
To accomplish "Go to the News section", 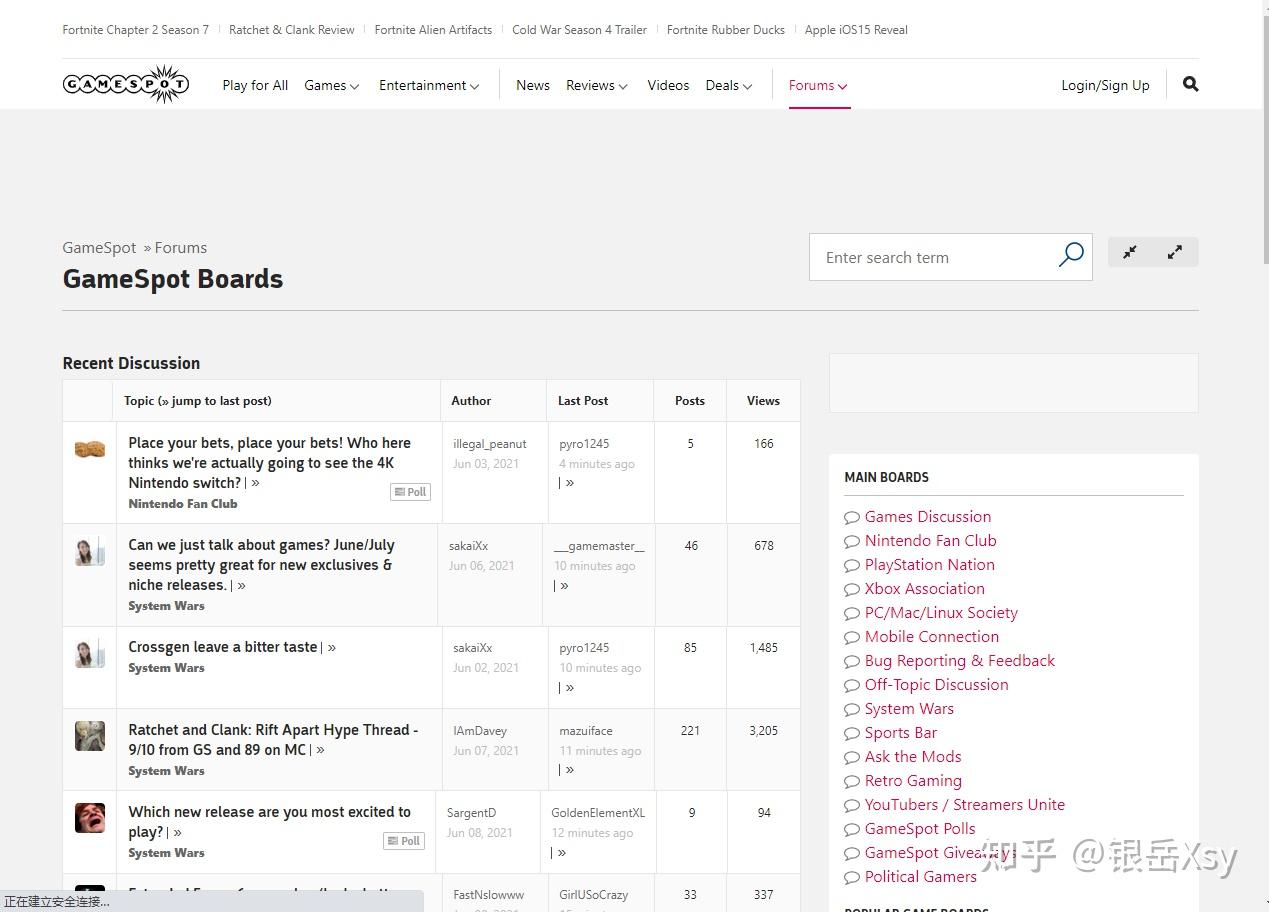I will point(532,85).
